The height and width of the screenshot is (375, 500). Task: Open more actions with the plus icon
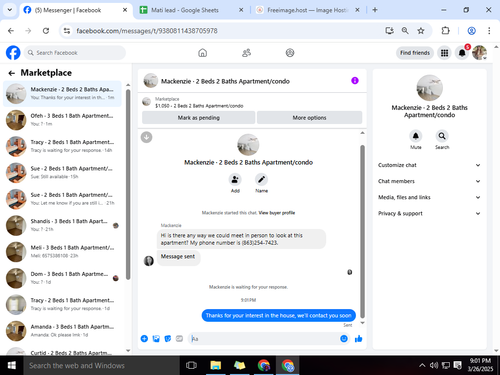tap(144, 339)
